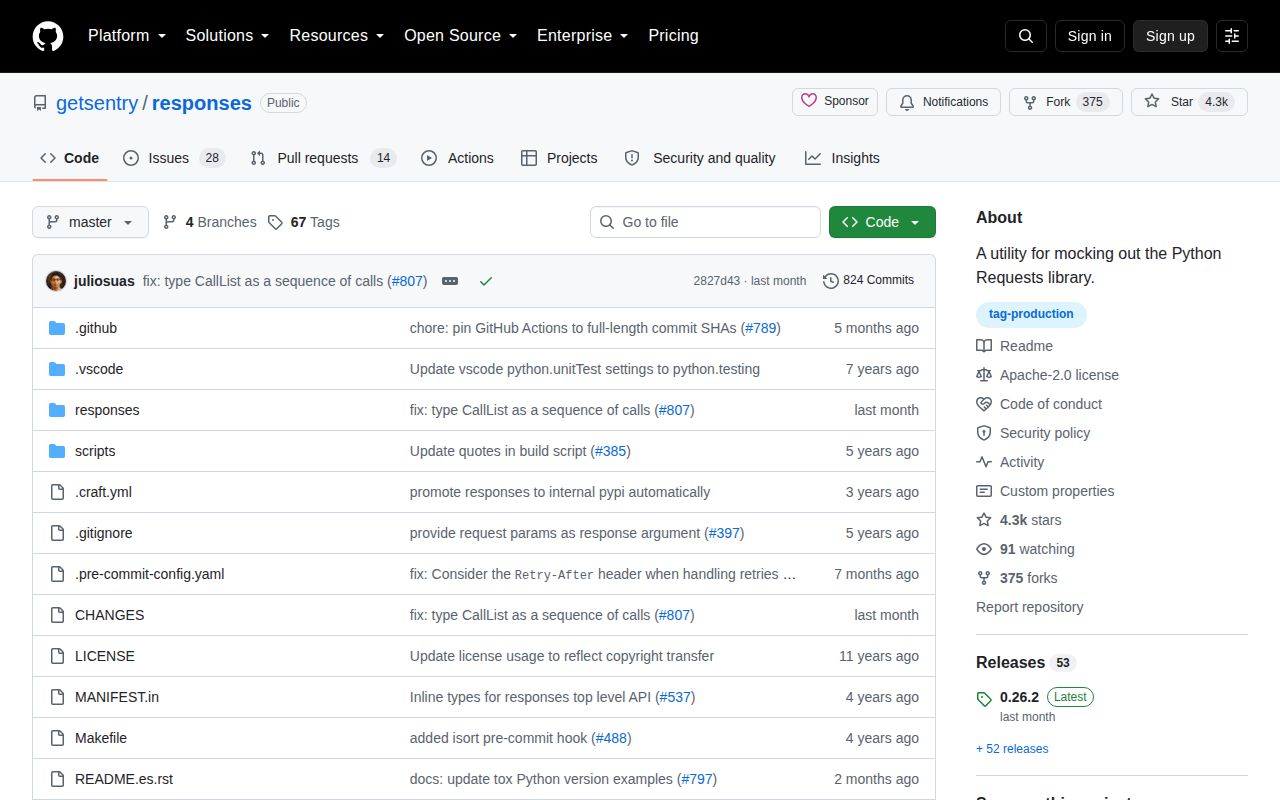Click the Notifications button
The image size is (1280, 800).
[x=943, y=102]
